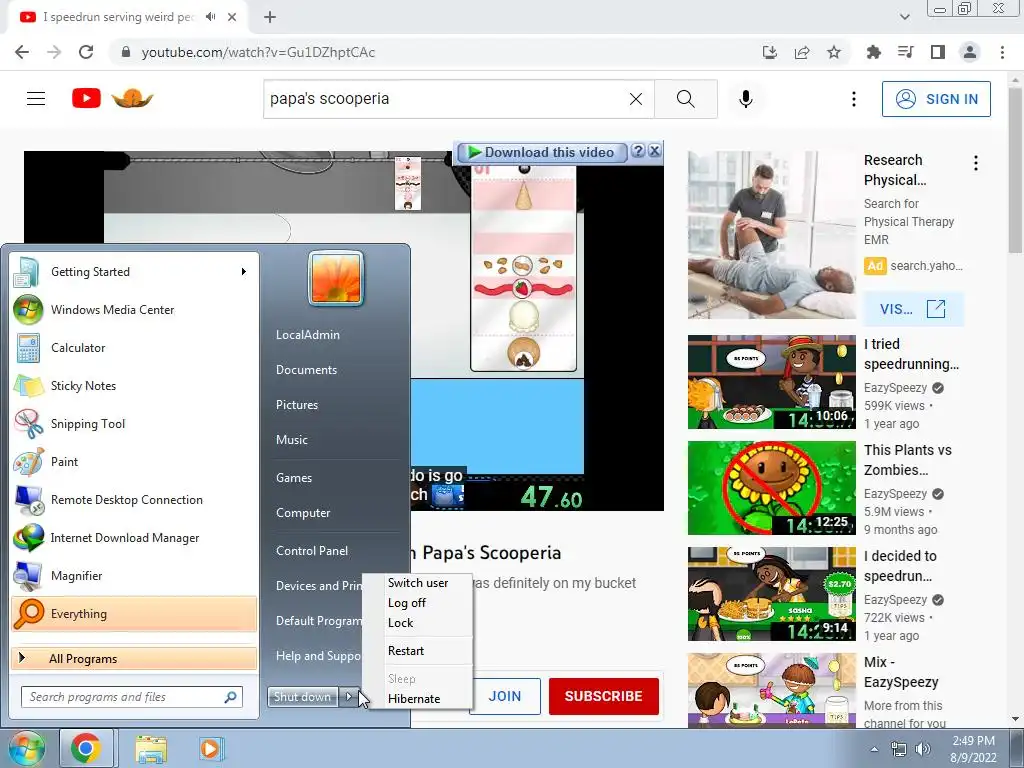Bookmark this page with the star icon

click(x=834, y=52)
